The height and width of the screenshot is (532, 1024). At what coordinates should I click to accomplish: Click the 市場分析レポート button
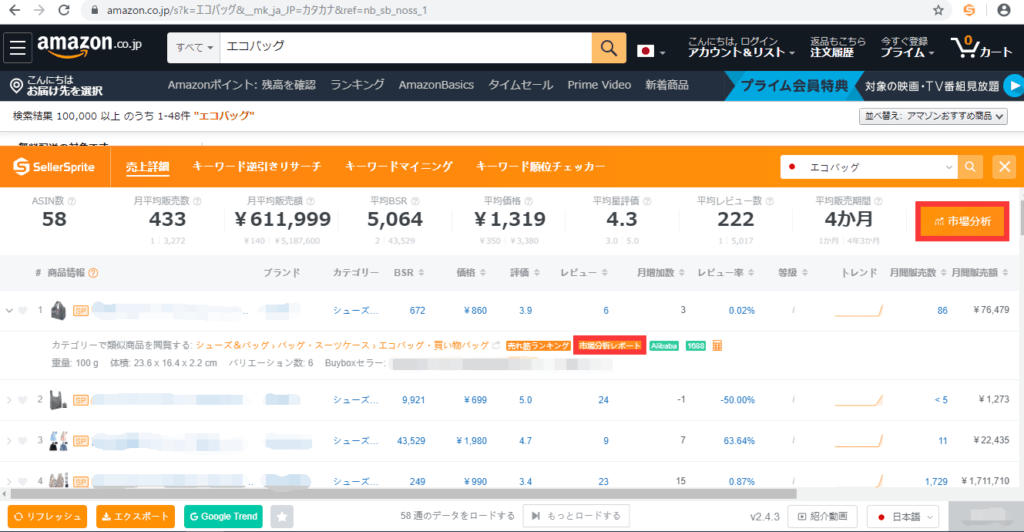(x=610, y=345)
